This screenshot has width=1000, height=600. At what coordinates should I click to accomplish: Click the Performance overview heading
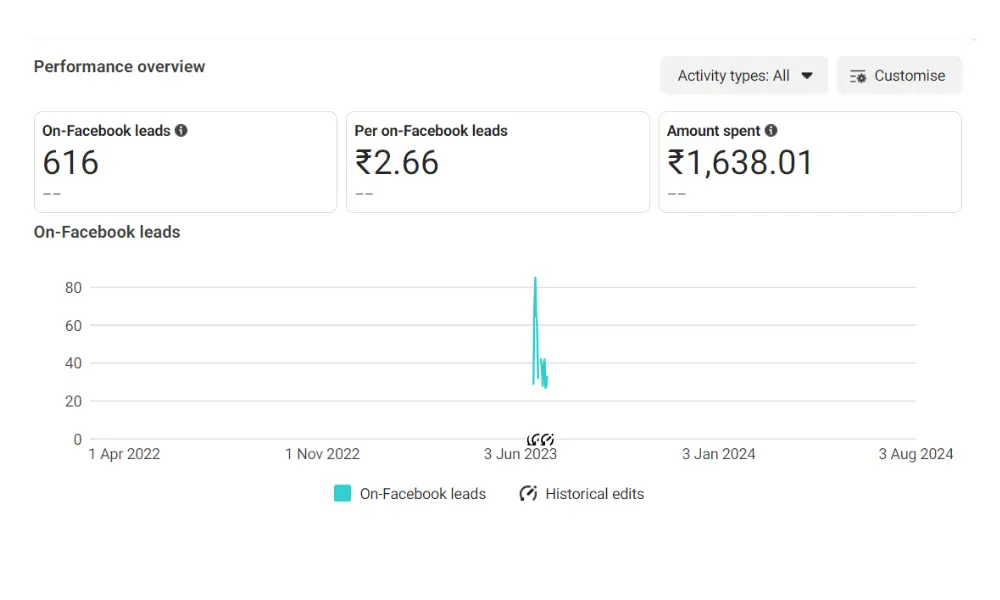pos(119,66)
